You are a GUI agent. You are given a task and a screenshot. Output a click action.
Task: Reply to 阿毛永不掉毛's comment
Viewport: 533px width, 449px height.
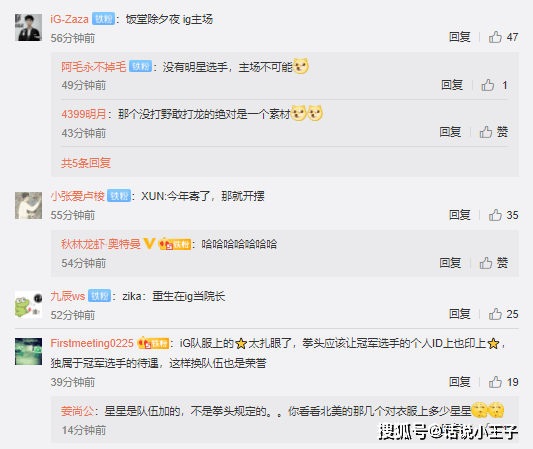(x=452, y=85)
